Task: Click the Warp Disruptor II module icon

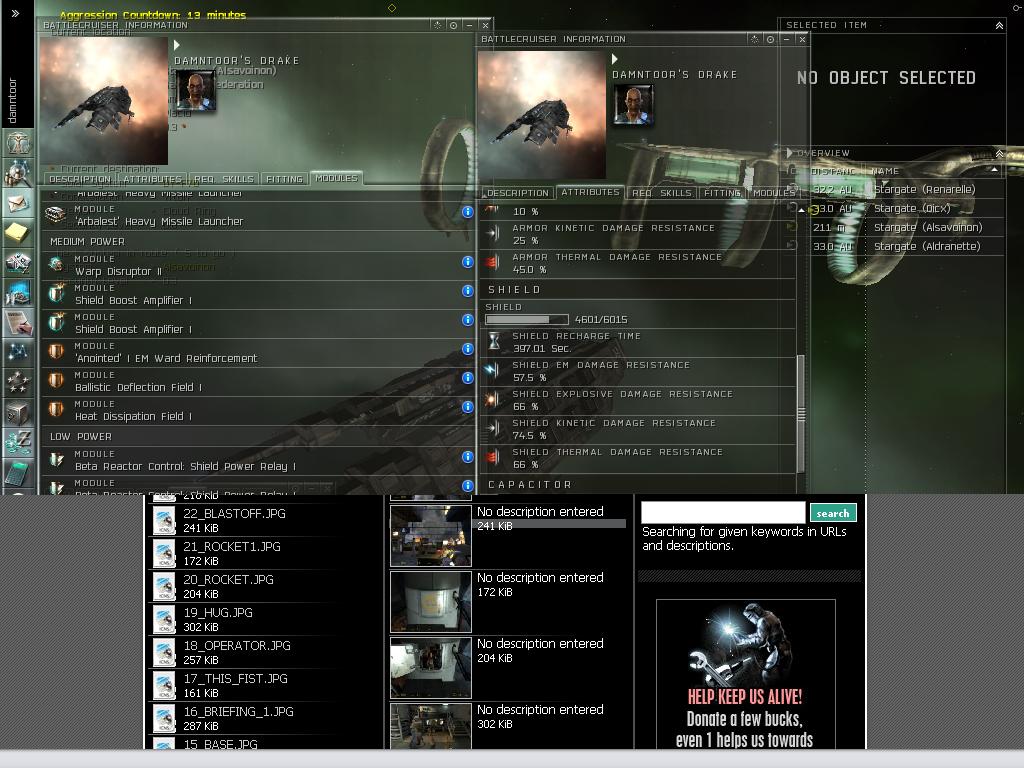Action: pos(57,264)
